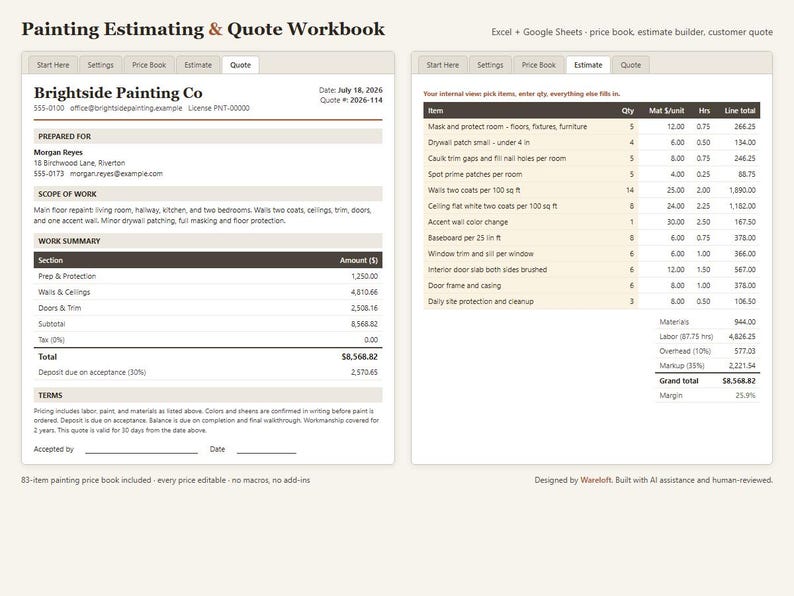This screenshot has width=794, height=596.
Task: Click customer name 'Morgan Reyes'
Action: pos(58,152)
